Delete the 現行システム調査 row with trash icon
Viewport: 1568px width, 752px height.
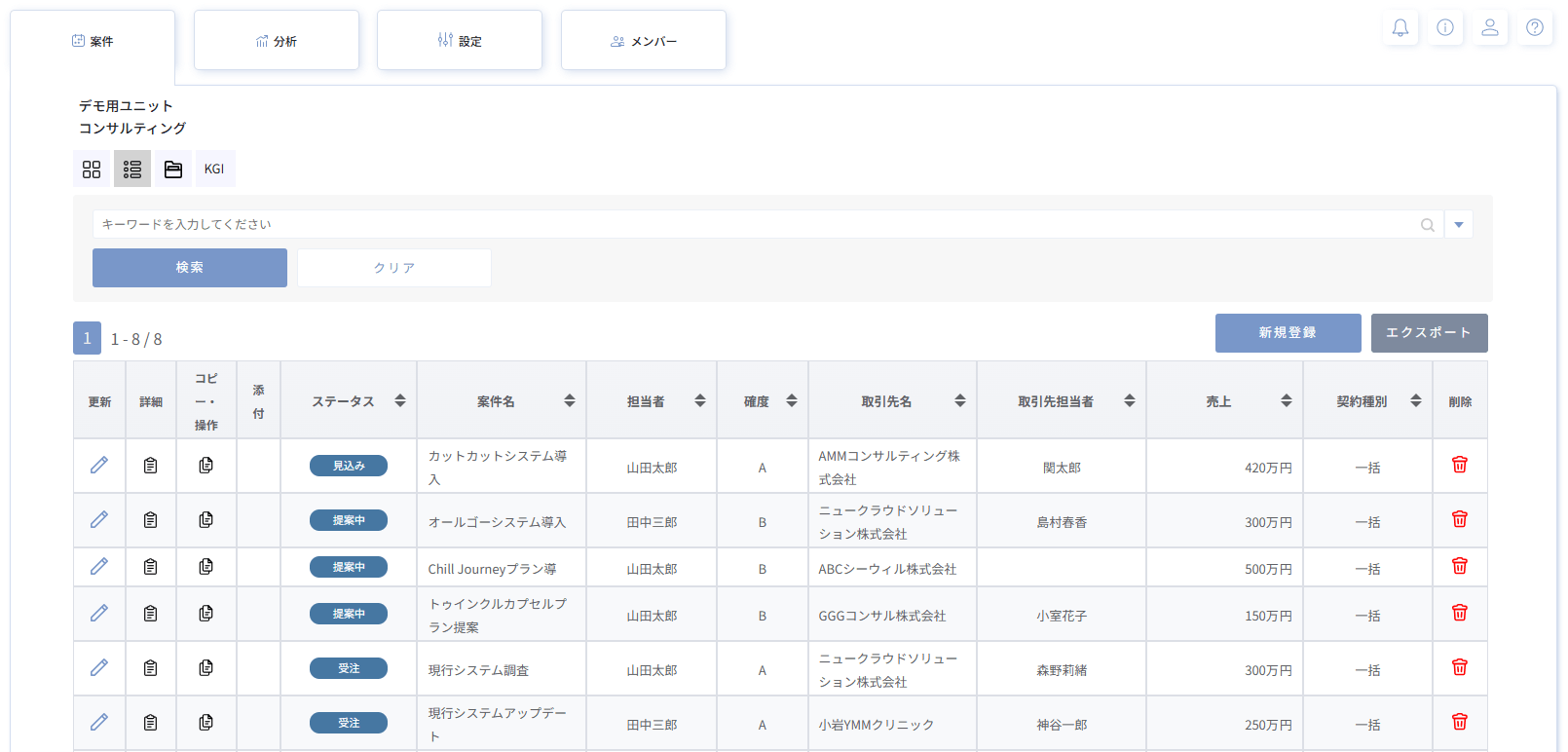coord(1459,668)
